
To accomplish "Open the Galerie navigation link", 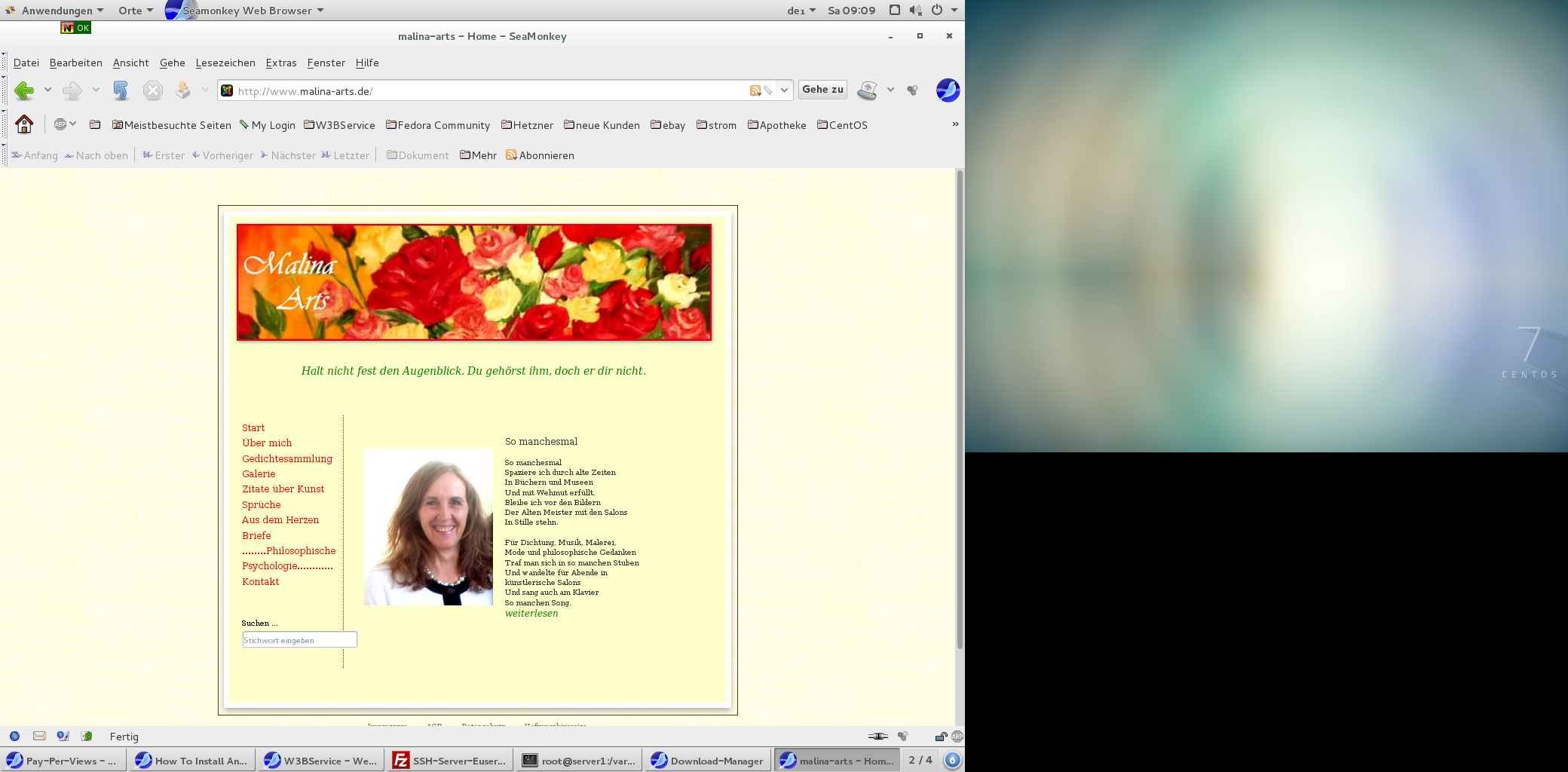I will [x=259, y=474].
